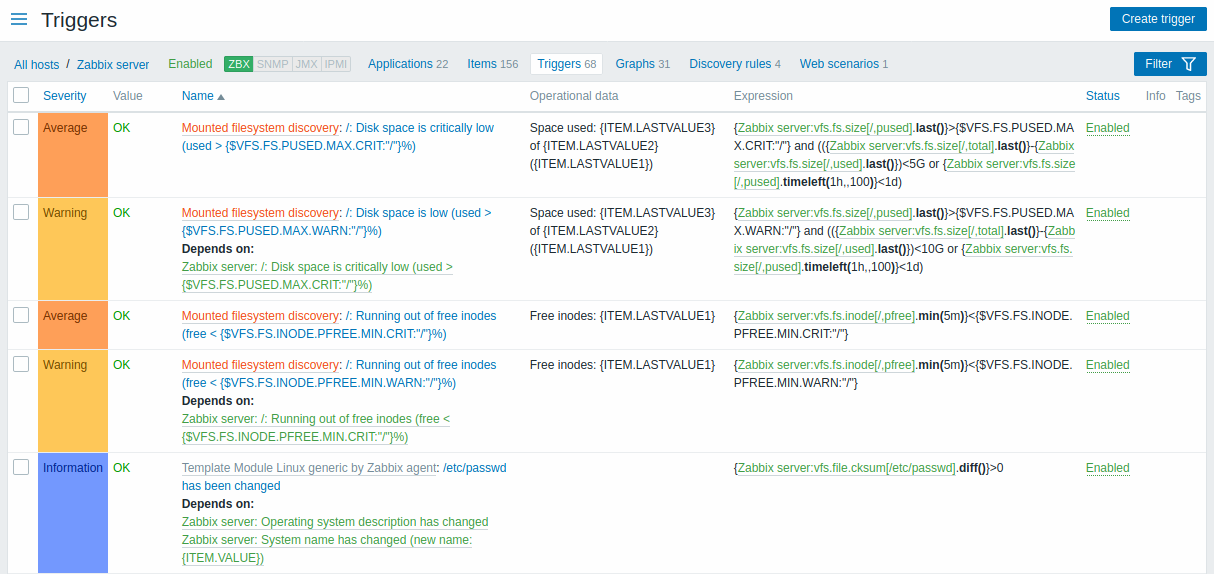
Task: Toggle Enabled status of 'Disk space is low' trigger
Action: (x=1108, y=213)
